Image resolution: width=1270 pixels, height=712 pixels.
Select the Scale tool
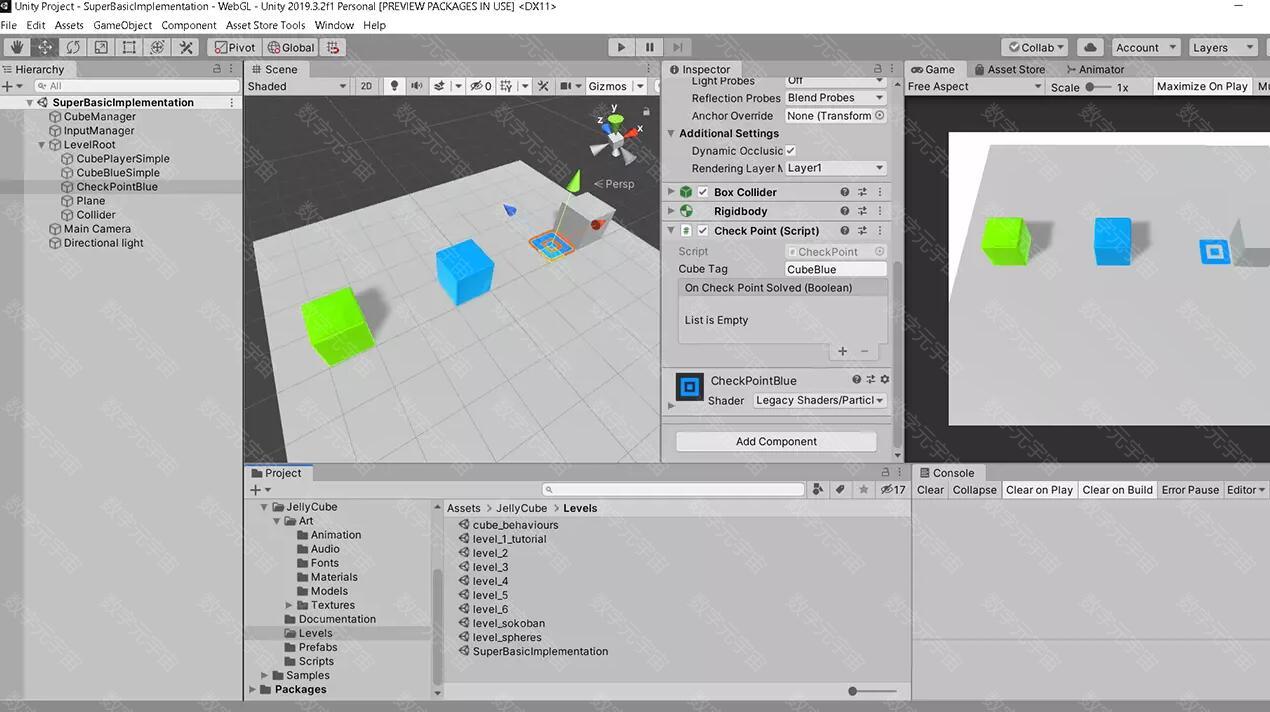coord(101,47)
